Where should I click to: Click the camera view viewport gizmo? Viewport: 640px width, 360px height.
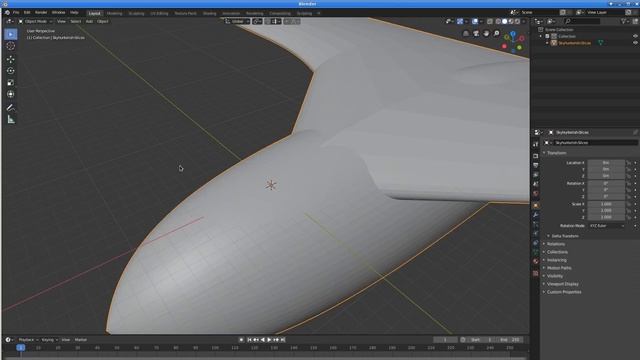click(476, 34)
